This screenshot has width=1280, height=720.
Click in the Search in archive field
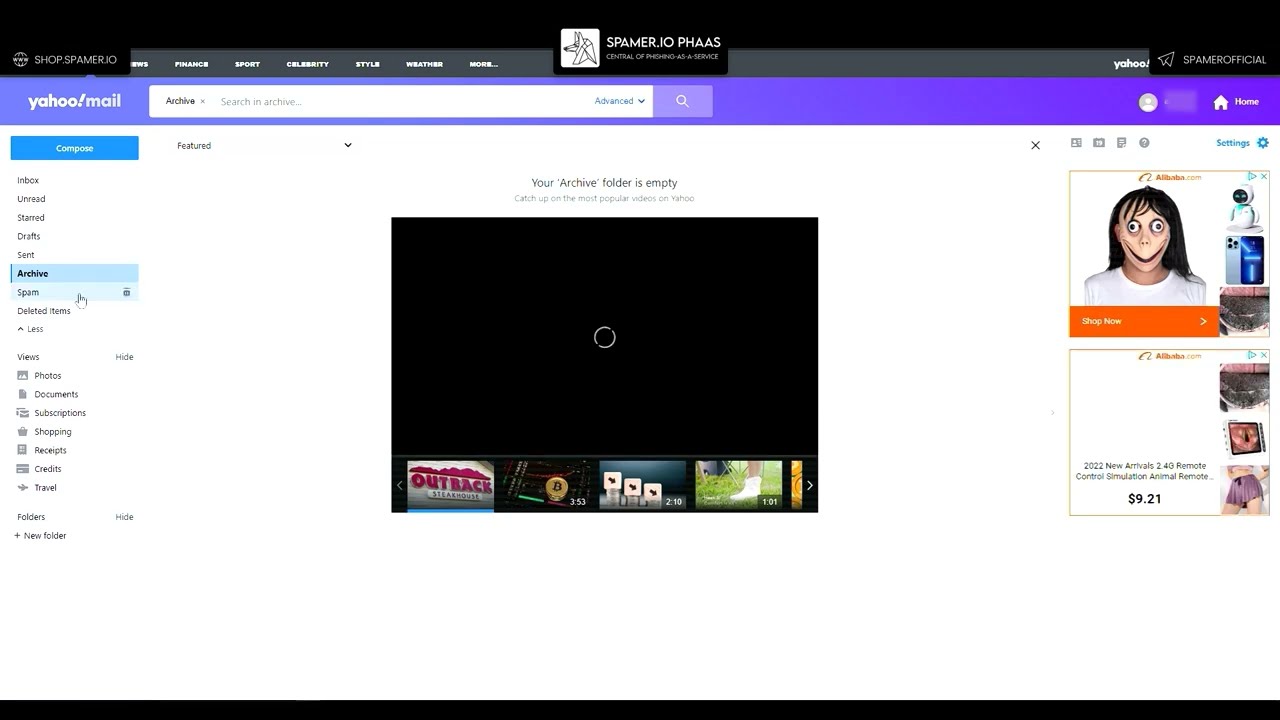point(400,101)
